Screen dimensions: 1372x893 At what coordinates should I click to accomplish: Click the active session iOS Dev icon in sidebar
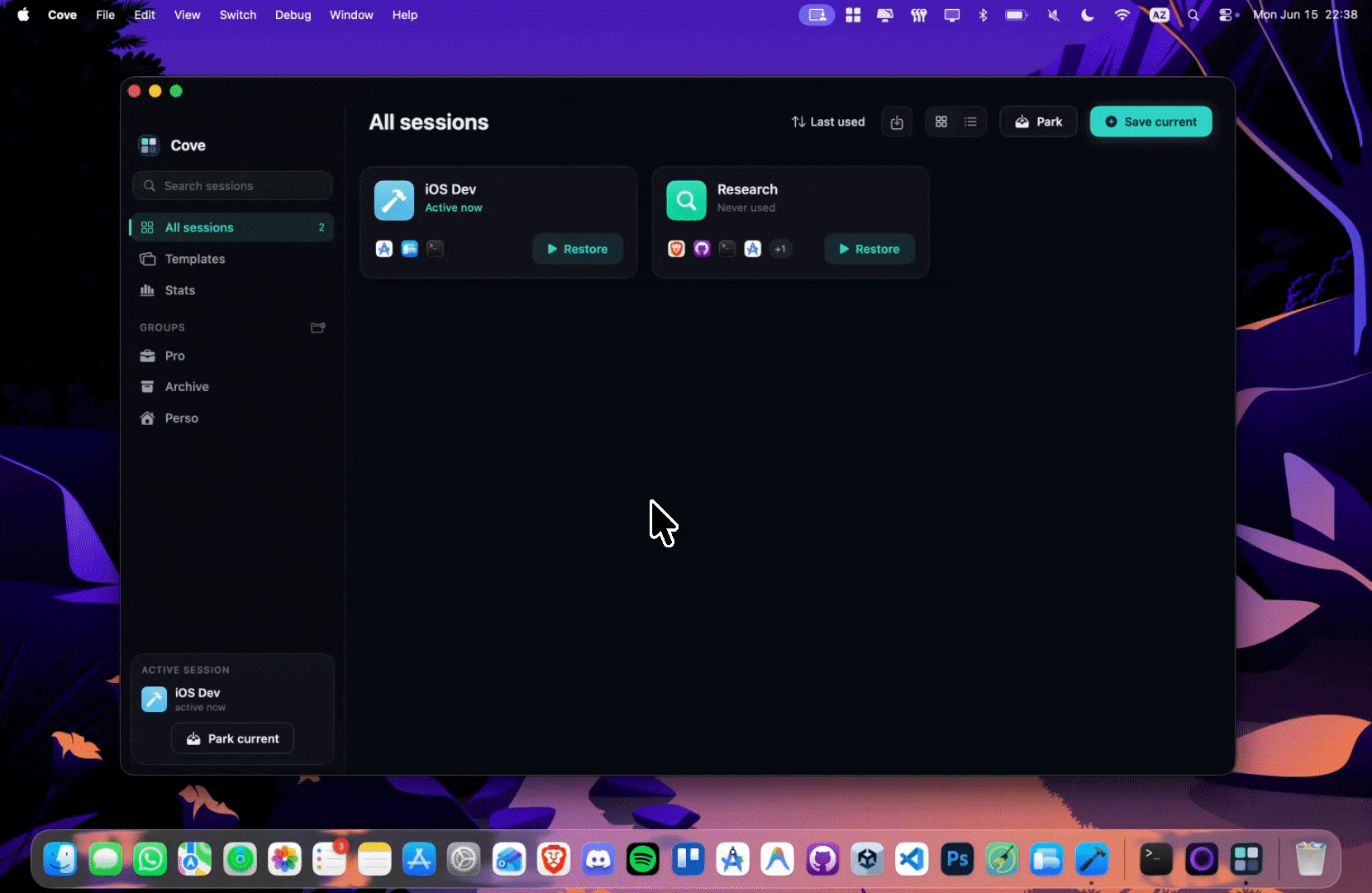[154, 700]
